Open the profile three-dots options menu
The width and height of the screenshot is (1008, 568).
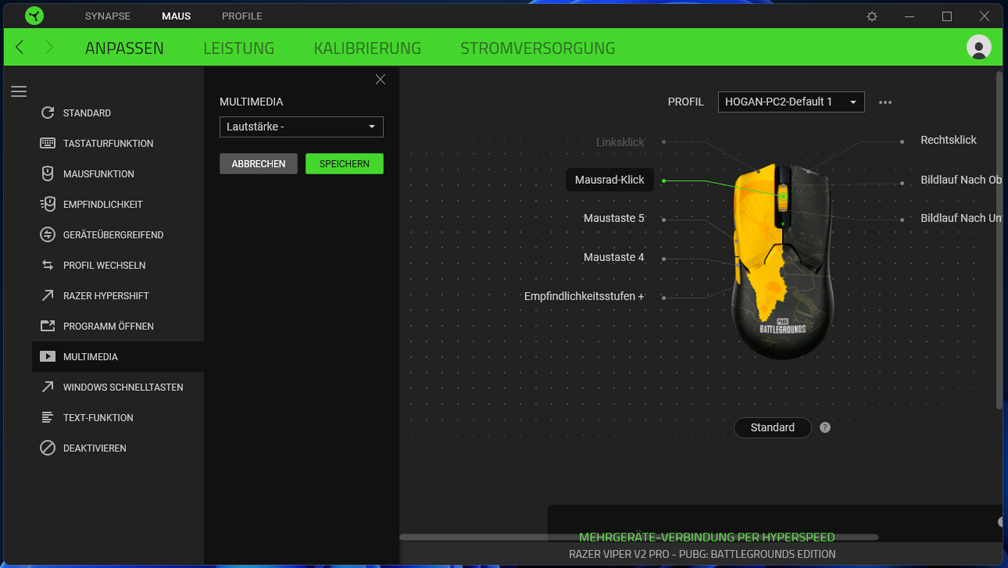point(885,102)
